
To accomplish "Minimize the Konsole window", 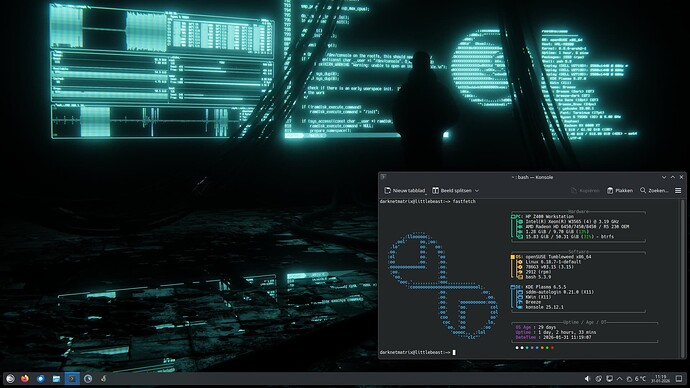I will click(664, 177).
